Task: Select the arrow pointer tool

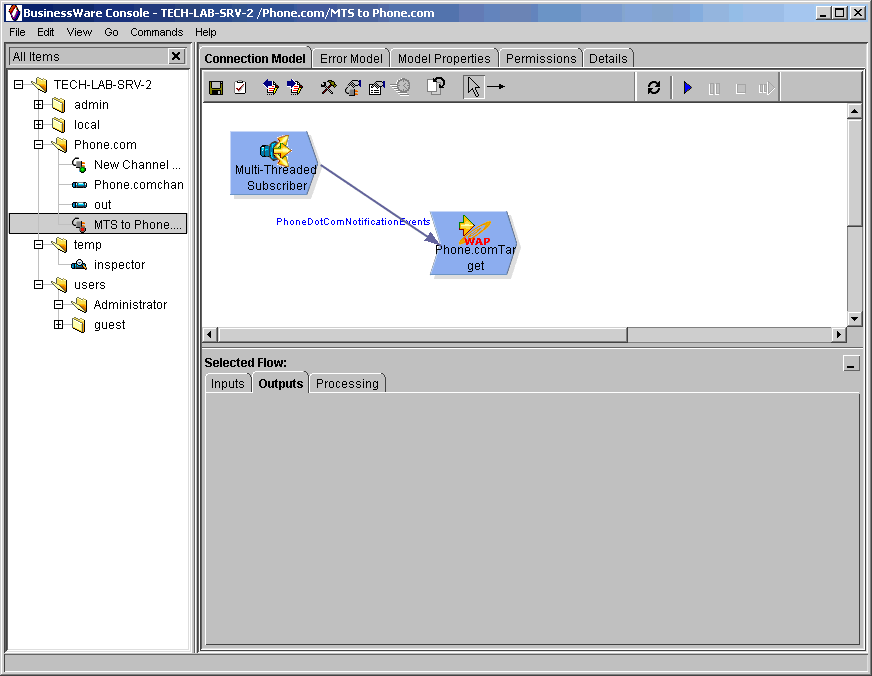Action: tap(473, 88)
